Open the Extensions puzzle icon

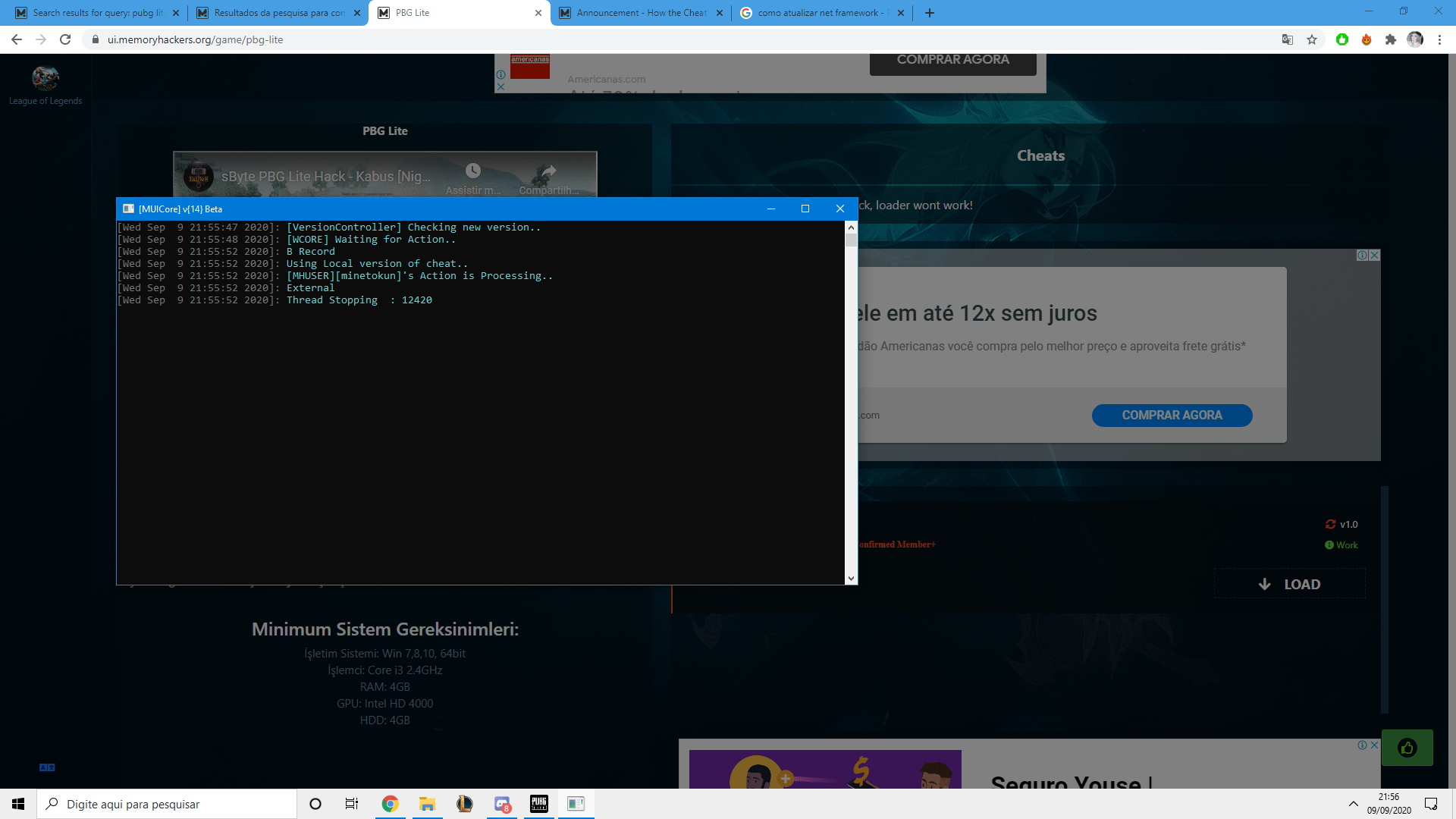pyautogui.click(x=1391, y=39)
